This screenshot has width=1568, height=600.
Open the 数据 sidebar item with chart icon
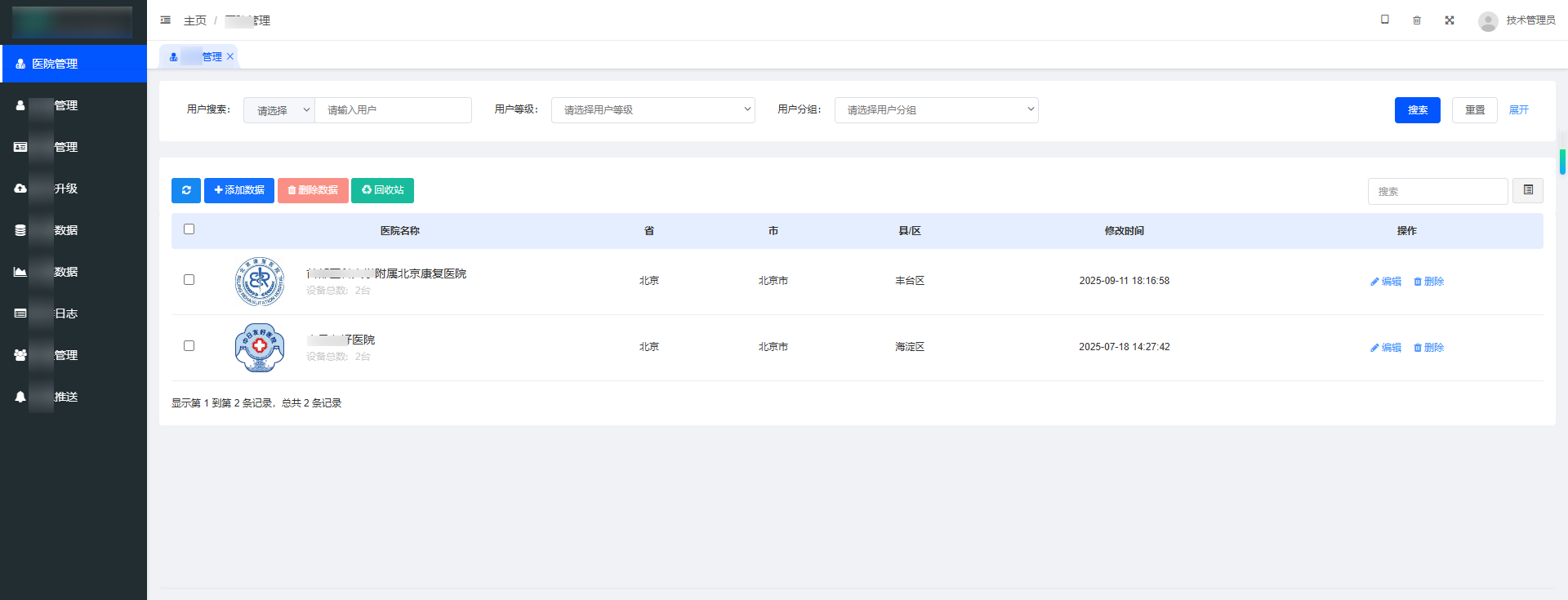pos(73,272)
